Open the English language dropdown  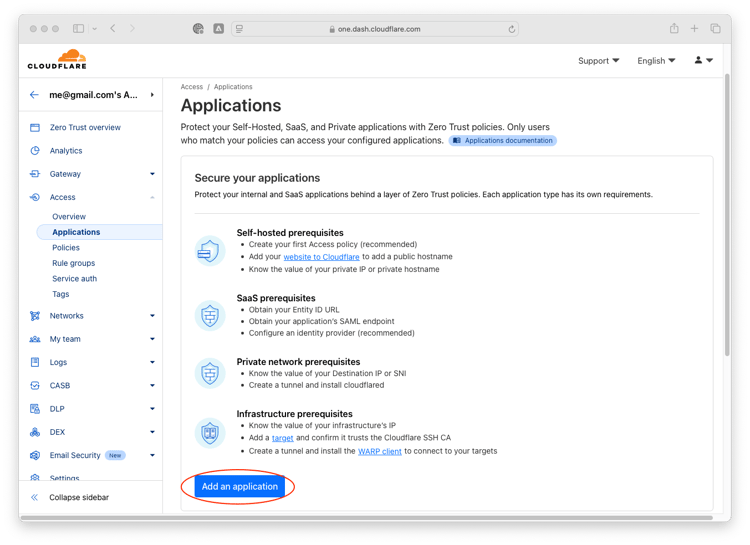pyautogui.click(x=656, y=61)
